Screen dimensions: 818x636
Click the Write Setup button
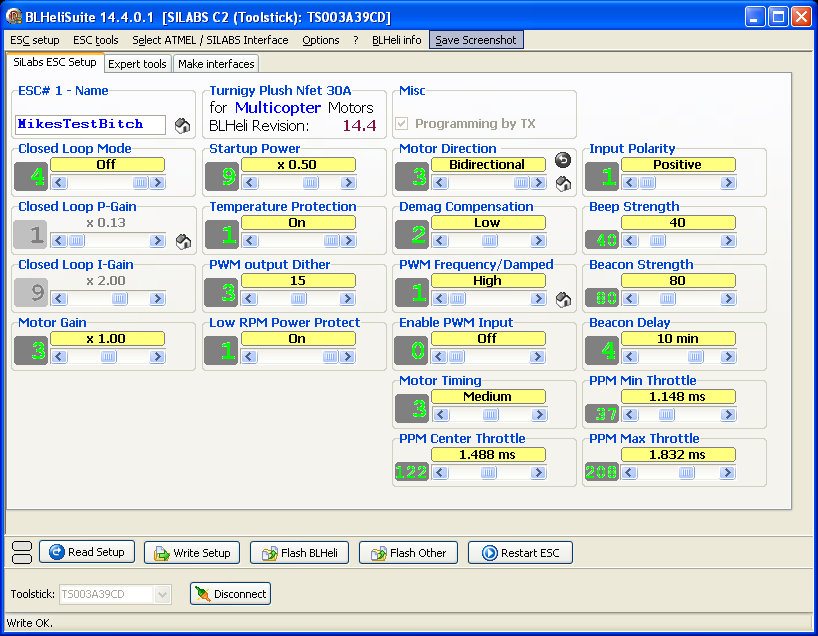(192, 553)
